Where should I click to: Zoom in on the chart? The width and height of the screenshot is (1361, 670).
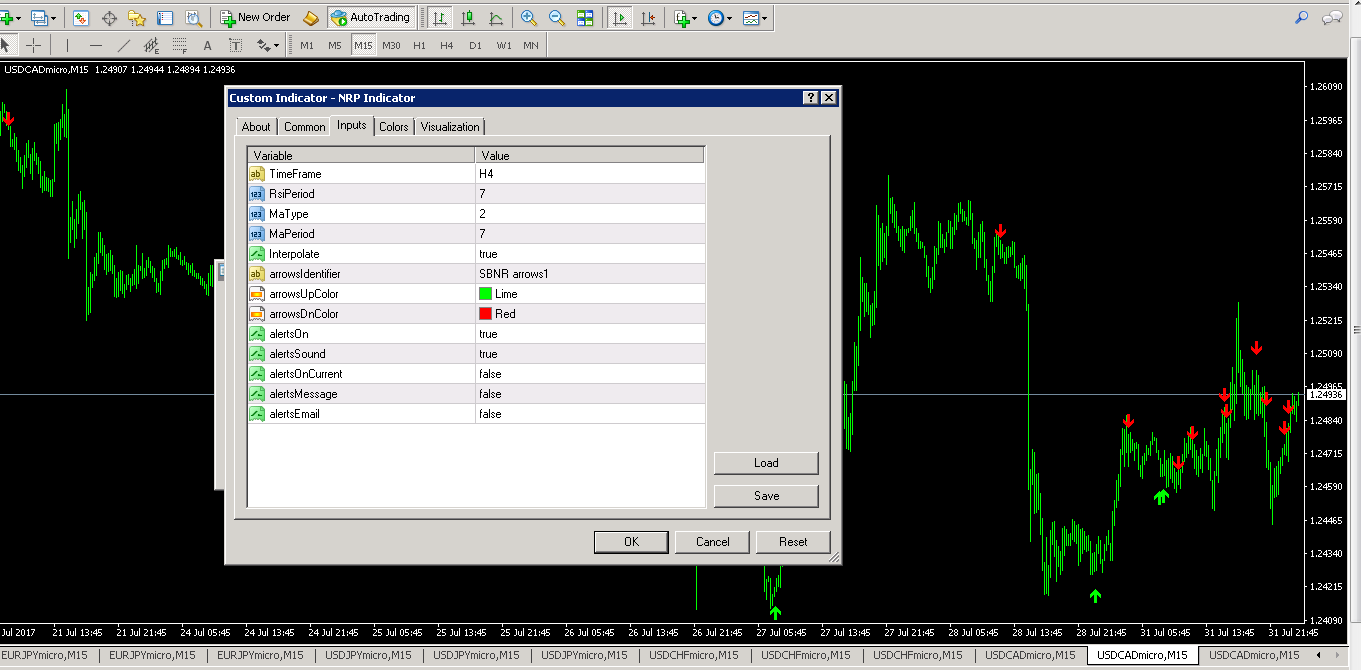(529, 17)
